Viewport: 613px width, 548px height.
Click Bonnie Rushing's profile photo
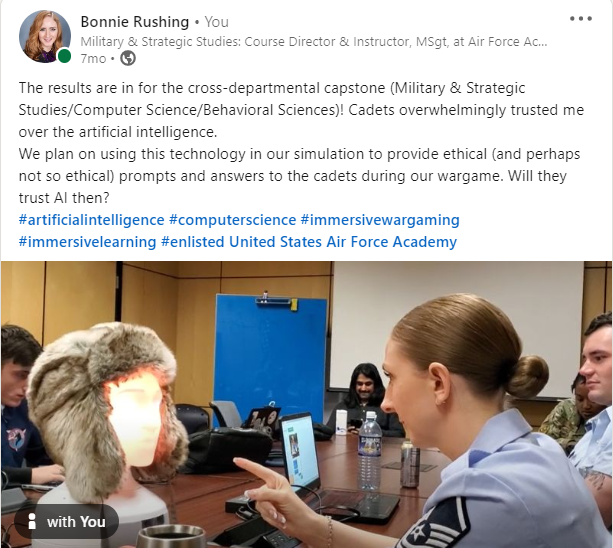[45, 36]
